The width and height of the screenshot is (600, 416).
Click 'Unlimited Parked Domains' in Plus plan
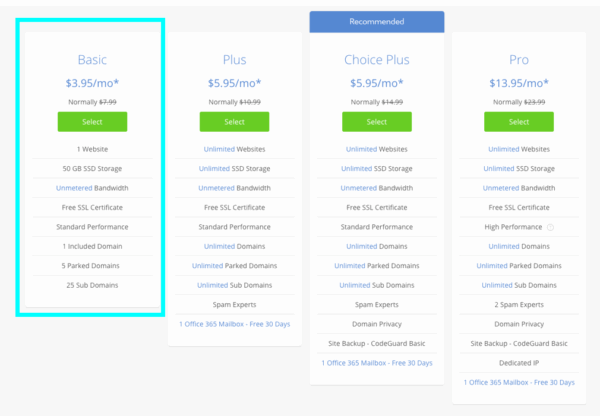[x=235, y=266]
